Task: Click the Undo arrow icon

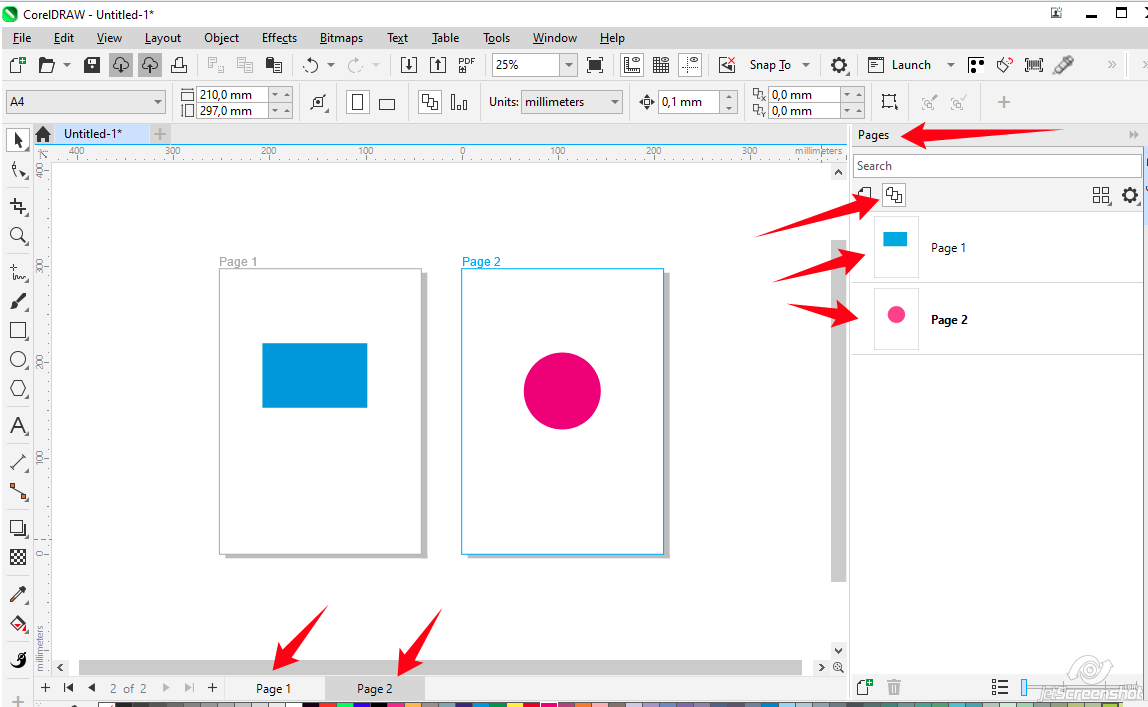Action: 310,65
